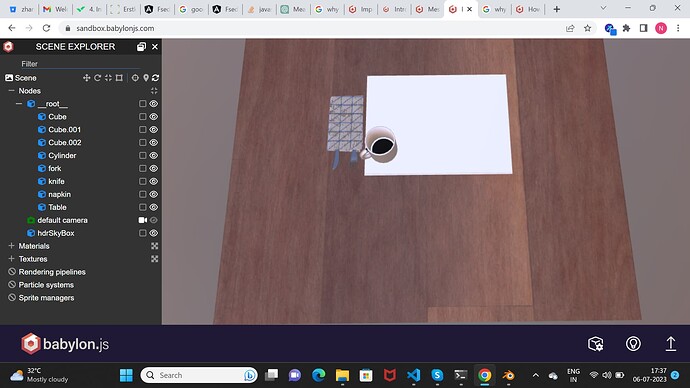Close the Scene Explorer panel
This screenshot has height=388, width=690.
tap(155, 47)
